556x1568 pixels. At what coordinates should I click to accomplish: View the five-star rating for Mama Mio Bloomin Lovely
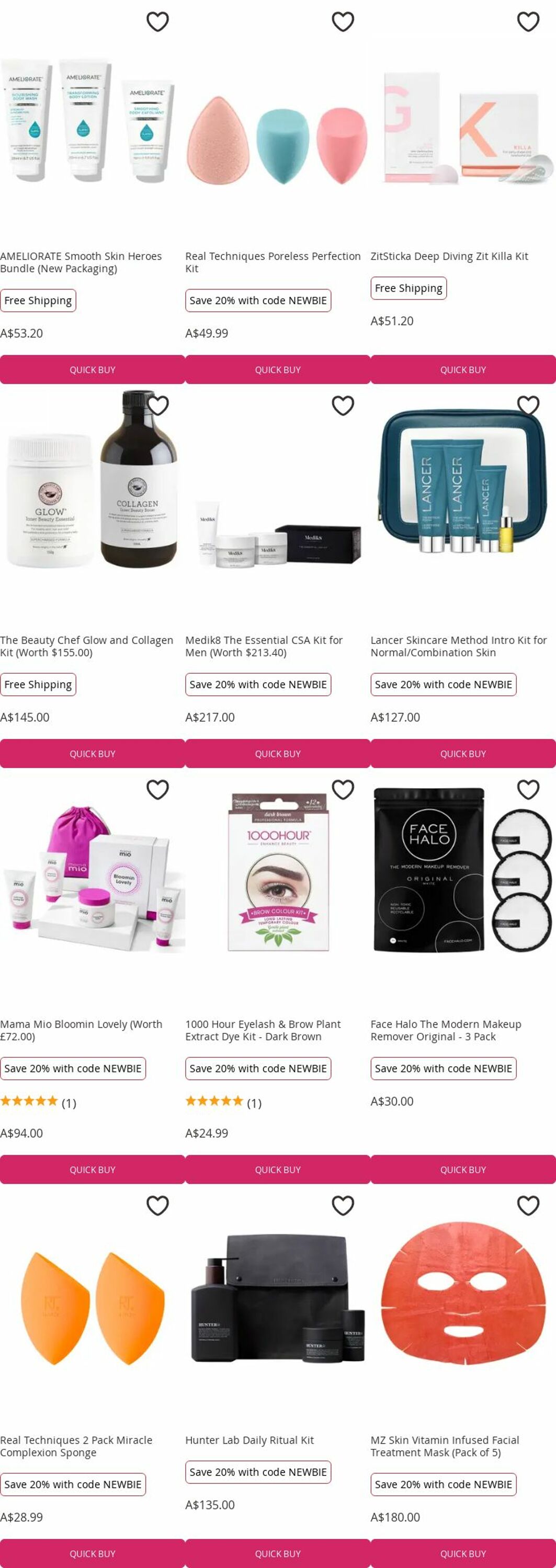(38, 1102)
